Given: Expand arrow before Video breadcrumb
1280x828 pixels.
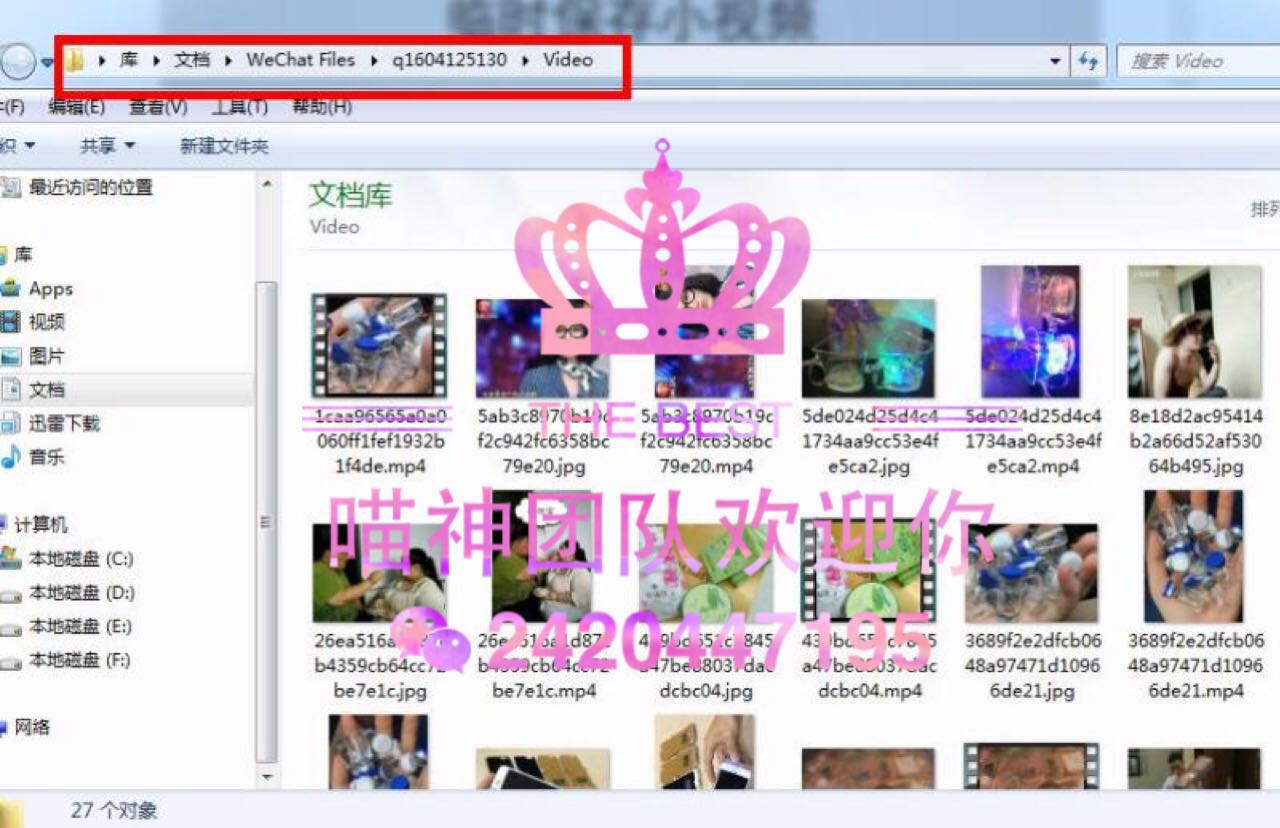Looking at the screenshot, I should tap(526, 61).
